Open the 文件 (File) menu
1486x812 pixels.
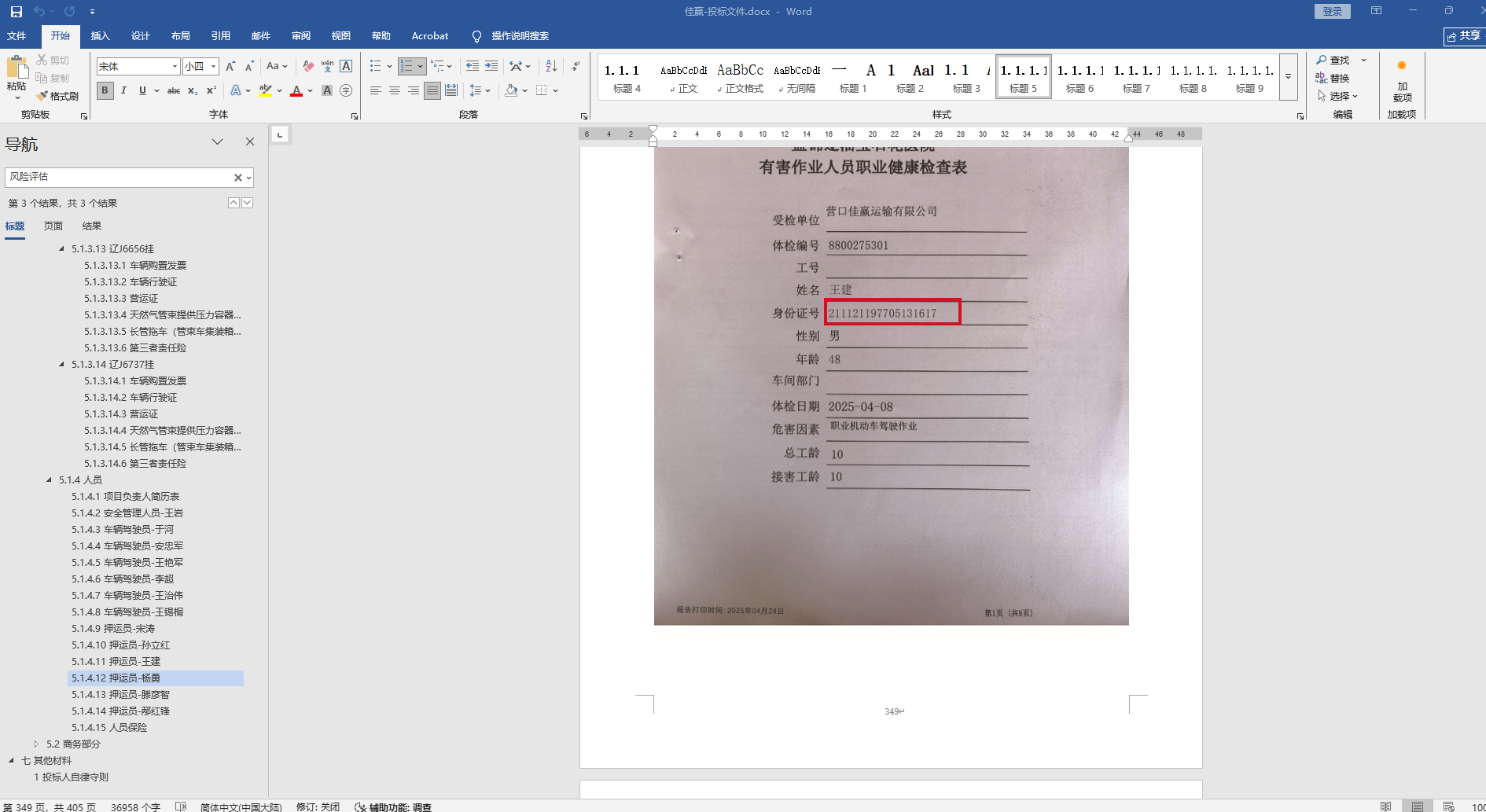(17, 36)
